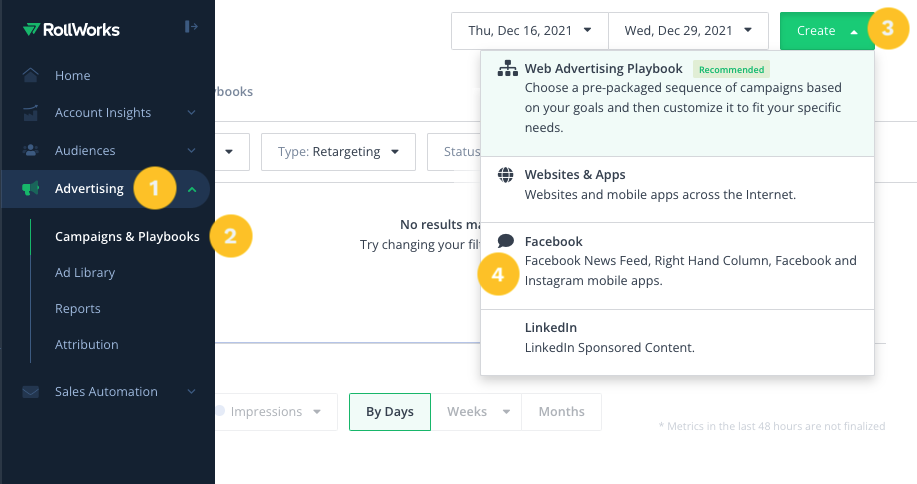Viewport: 917px width, 484px height.
Task: Open the Wed, Dec 29, 2021 end date dropdown
Action: 688,31
